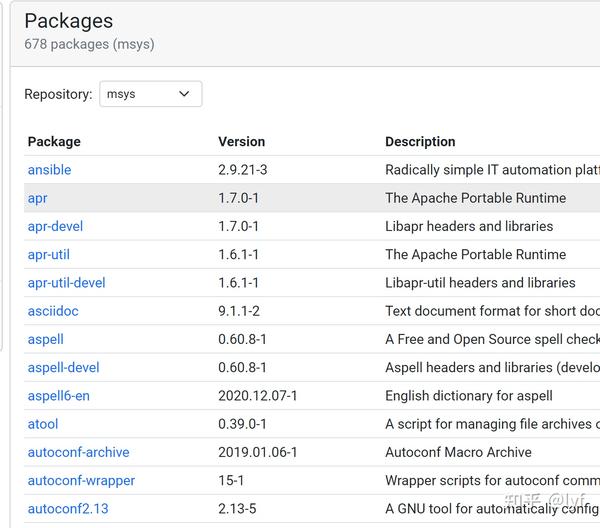Open the atool package link

click(x=43, y=424)
